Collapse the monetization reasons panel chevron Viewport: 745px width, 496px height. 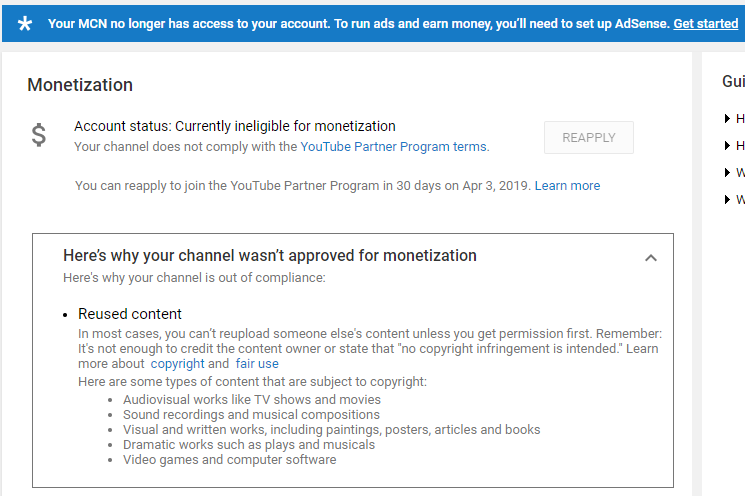pos(651,258)
